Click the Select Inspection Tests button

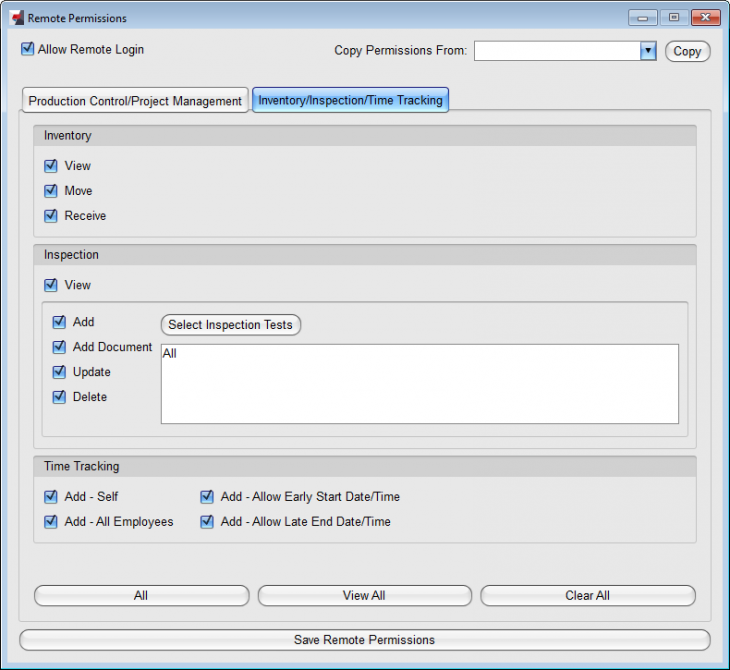[x=230, y=325]
